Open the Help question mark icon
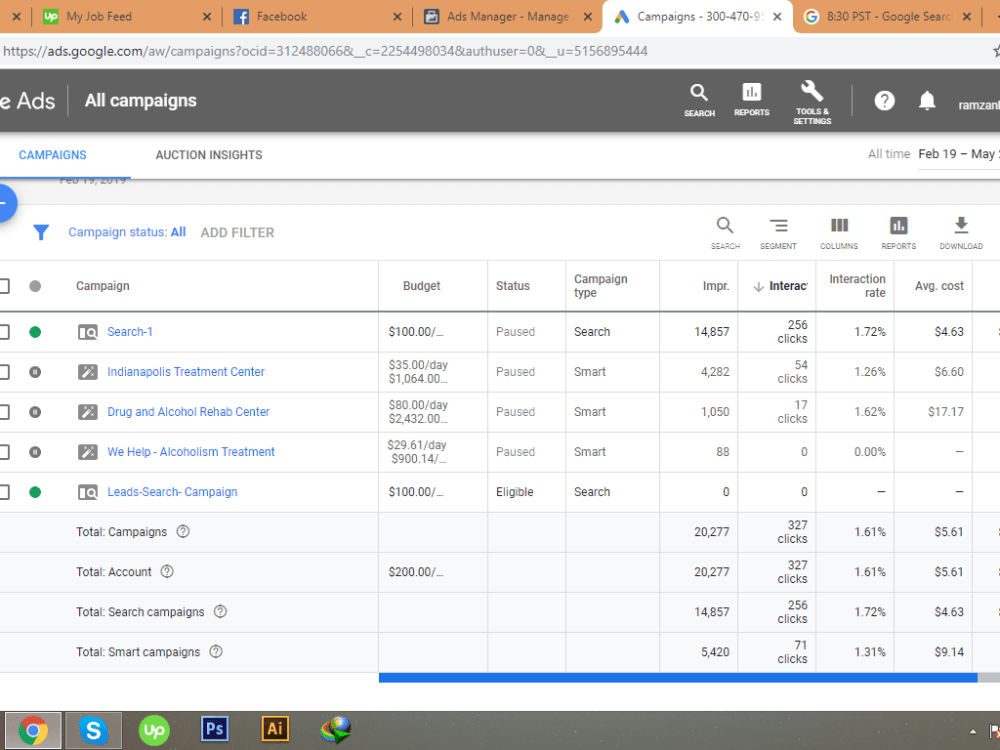Viewport: 1000px width, 750px height. coord(884,101)
